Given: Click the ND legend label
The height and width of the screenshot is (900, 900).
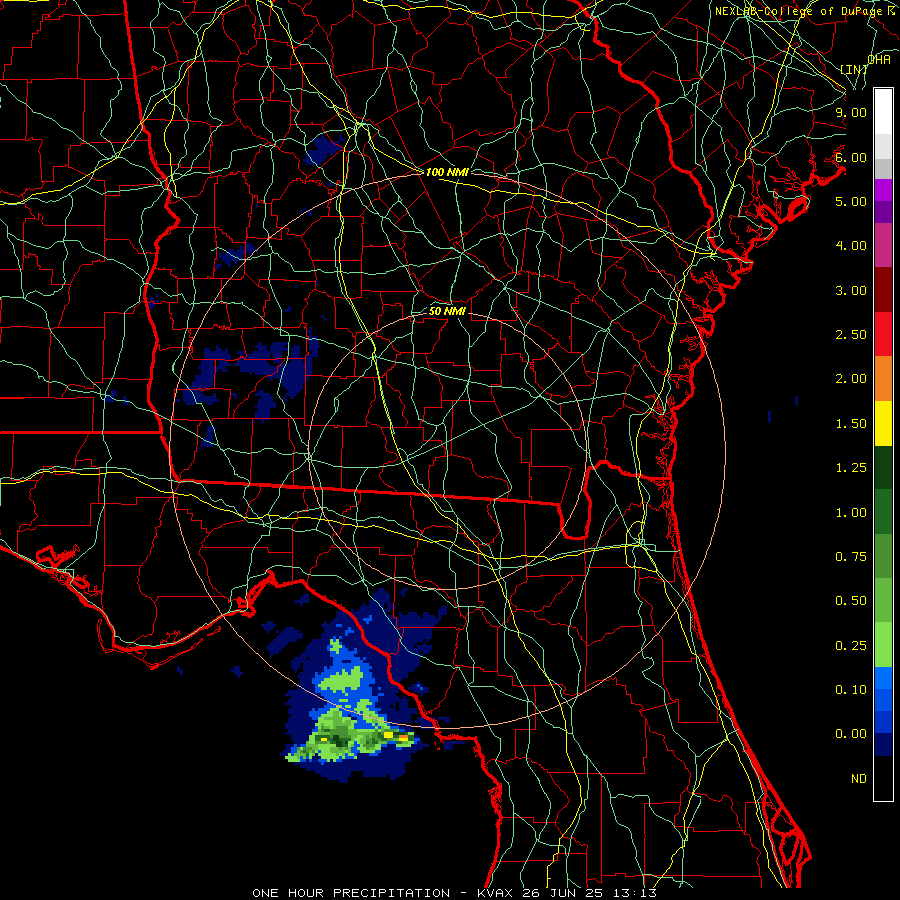Looking at the screenshot, I should 859,779.
